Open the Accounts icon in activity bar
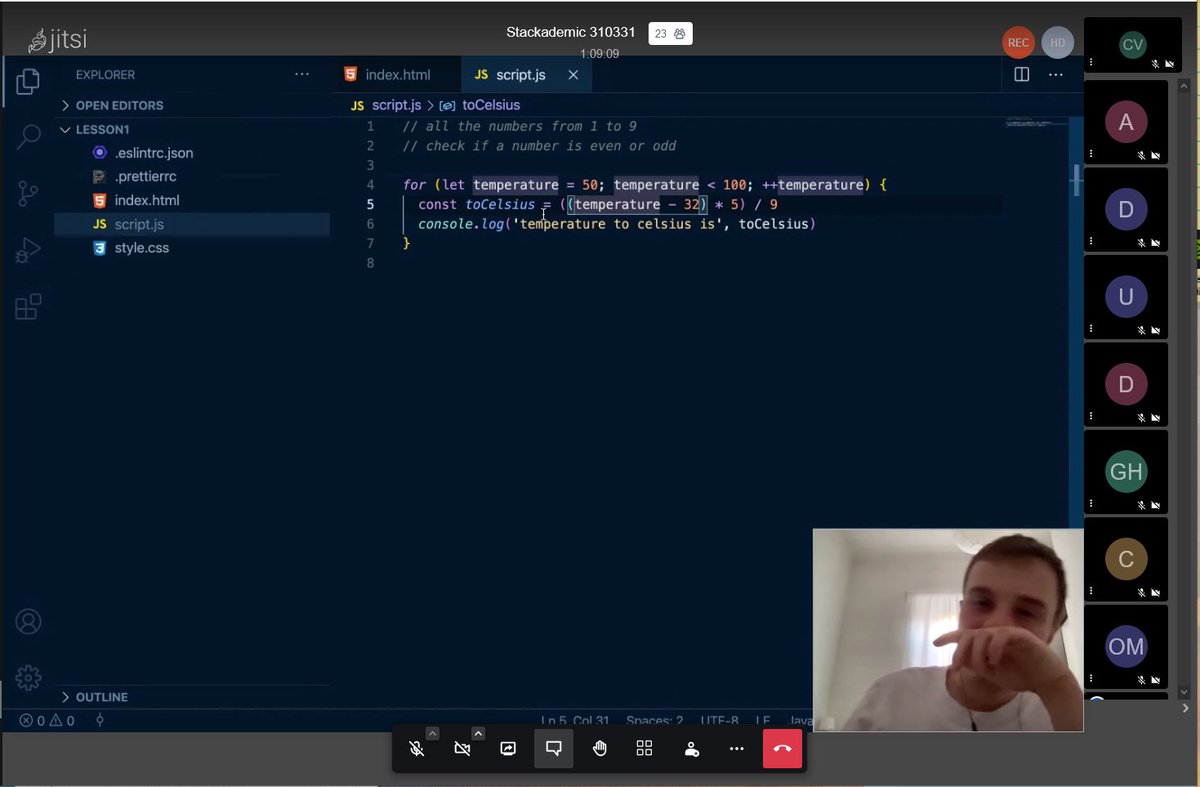Image resolution: width=1200 pixels, height=787 pixels. 28,621
